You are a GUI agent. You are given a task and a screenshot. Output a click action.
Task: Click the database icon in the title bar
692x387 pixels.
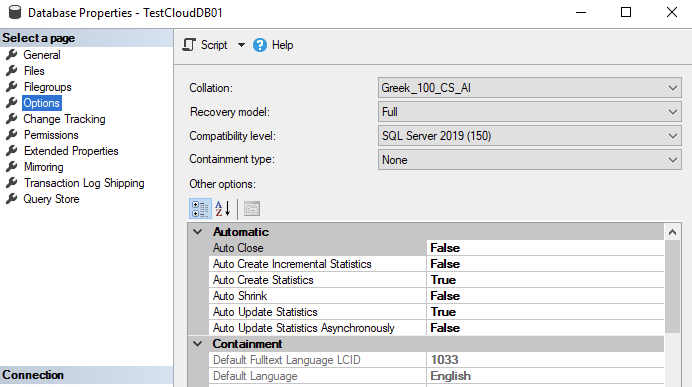pos(15,12)
